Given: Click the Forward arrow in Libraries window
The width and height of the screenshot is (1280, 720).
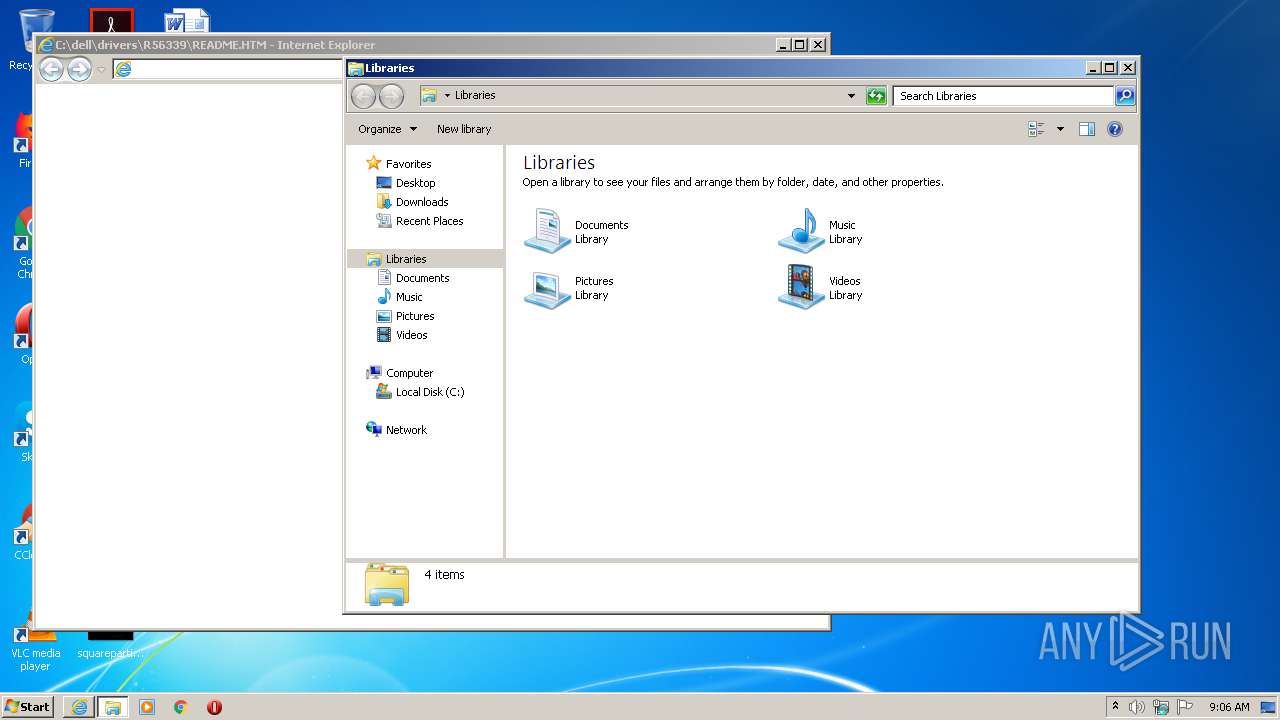Looking at the screenshot, I should (x=392, y=96).
